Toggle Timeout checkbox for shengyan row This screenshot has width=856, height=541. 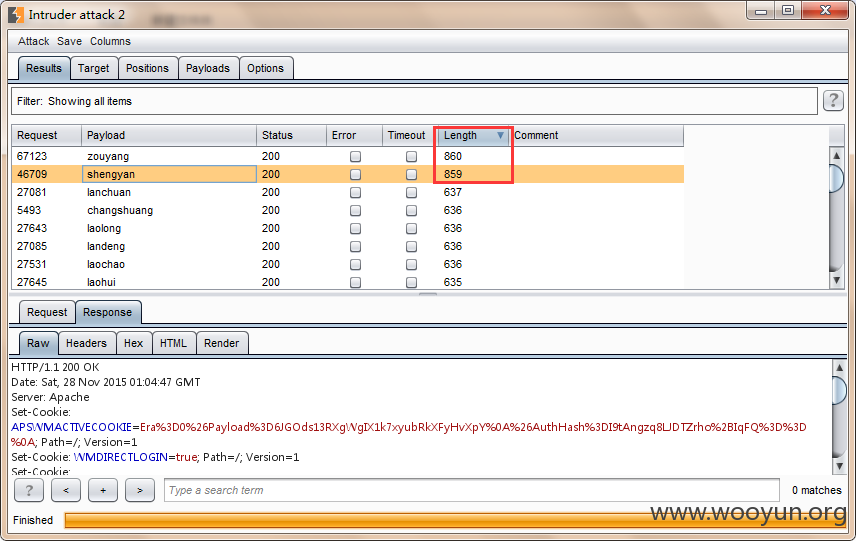(x=412, y=175)
